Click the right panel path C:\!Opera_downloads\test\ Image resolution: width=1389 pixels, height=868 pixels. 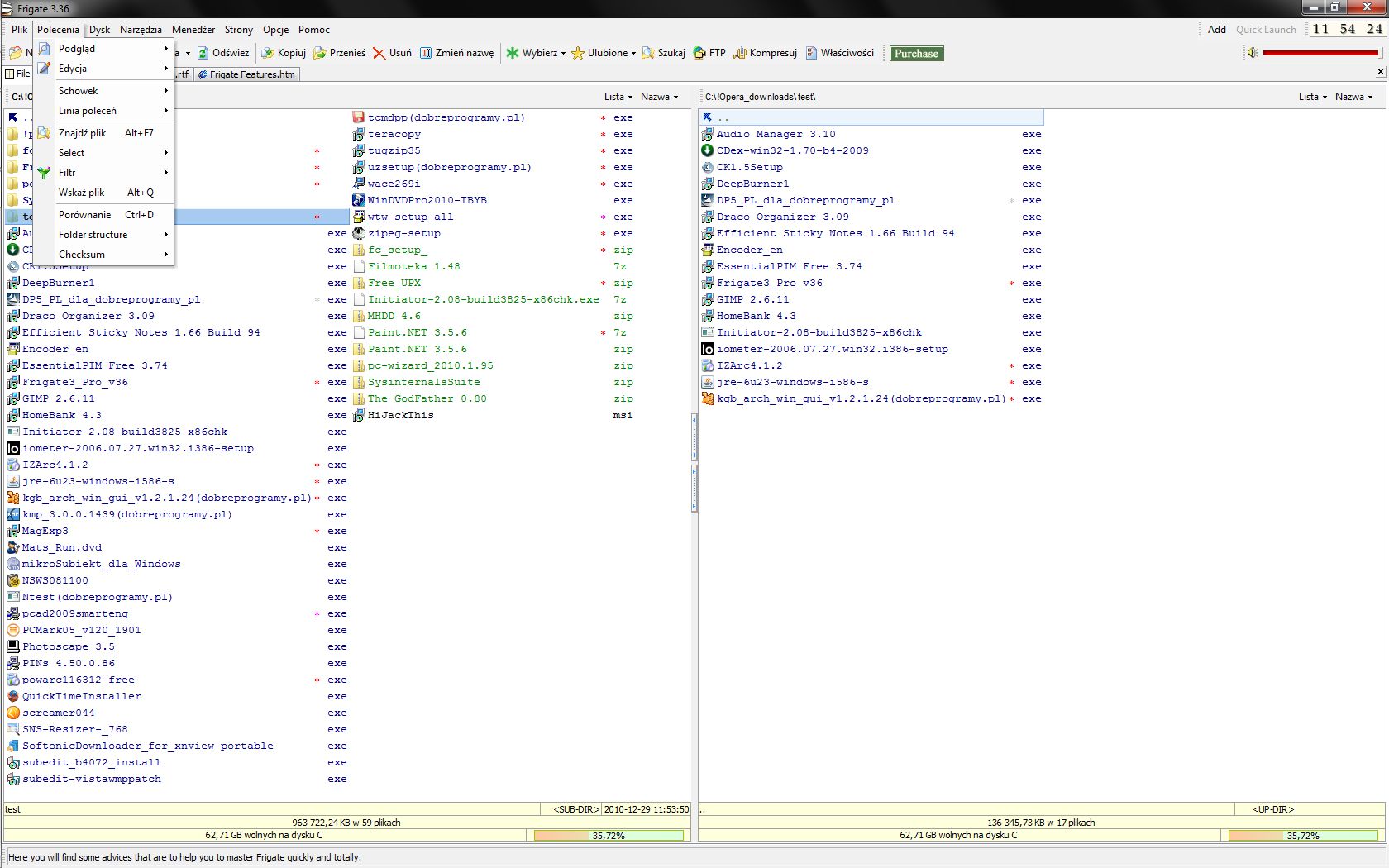pos(761,97)
